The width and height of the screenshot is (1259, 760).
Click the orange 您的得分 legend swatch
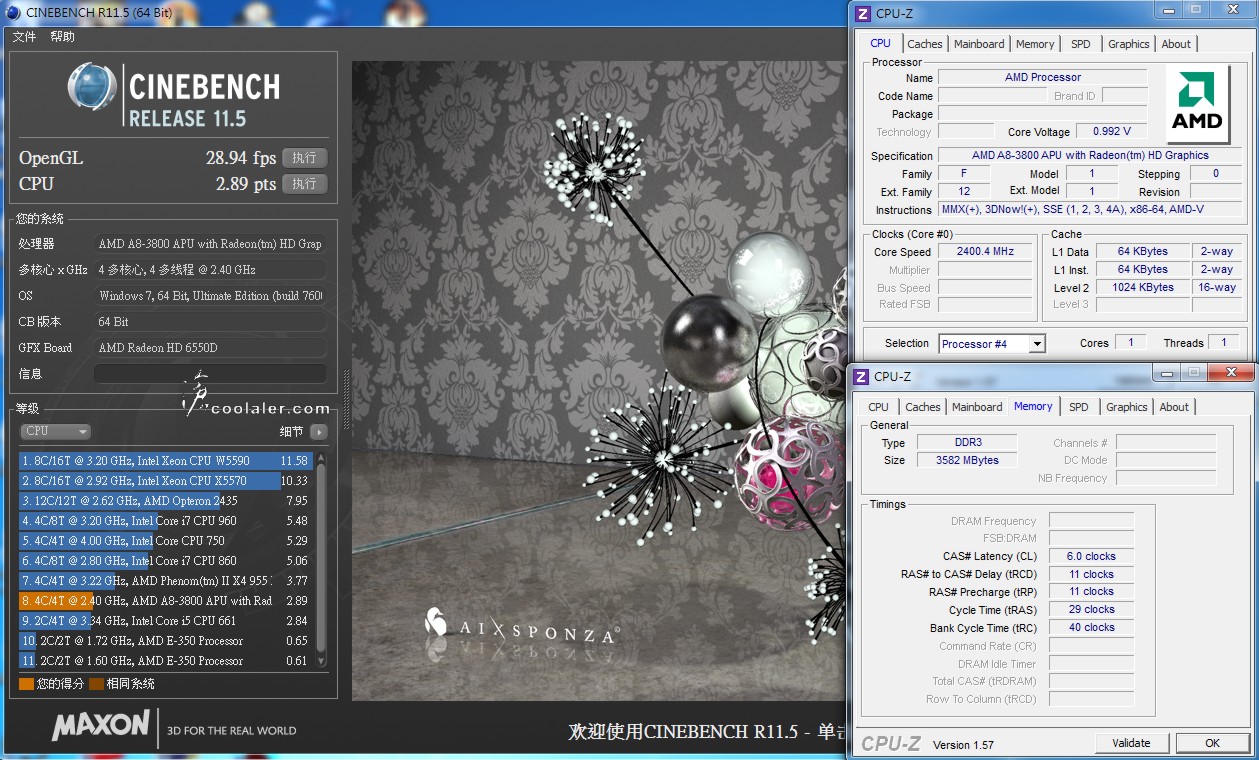[26, 684]
